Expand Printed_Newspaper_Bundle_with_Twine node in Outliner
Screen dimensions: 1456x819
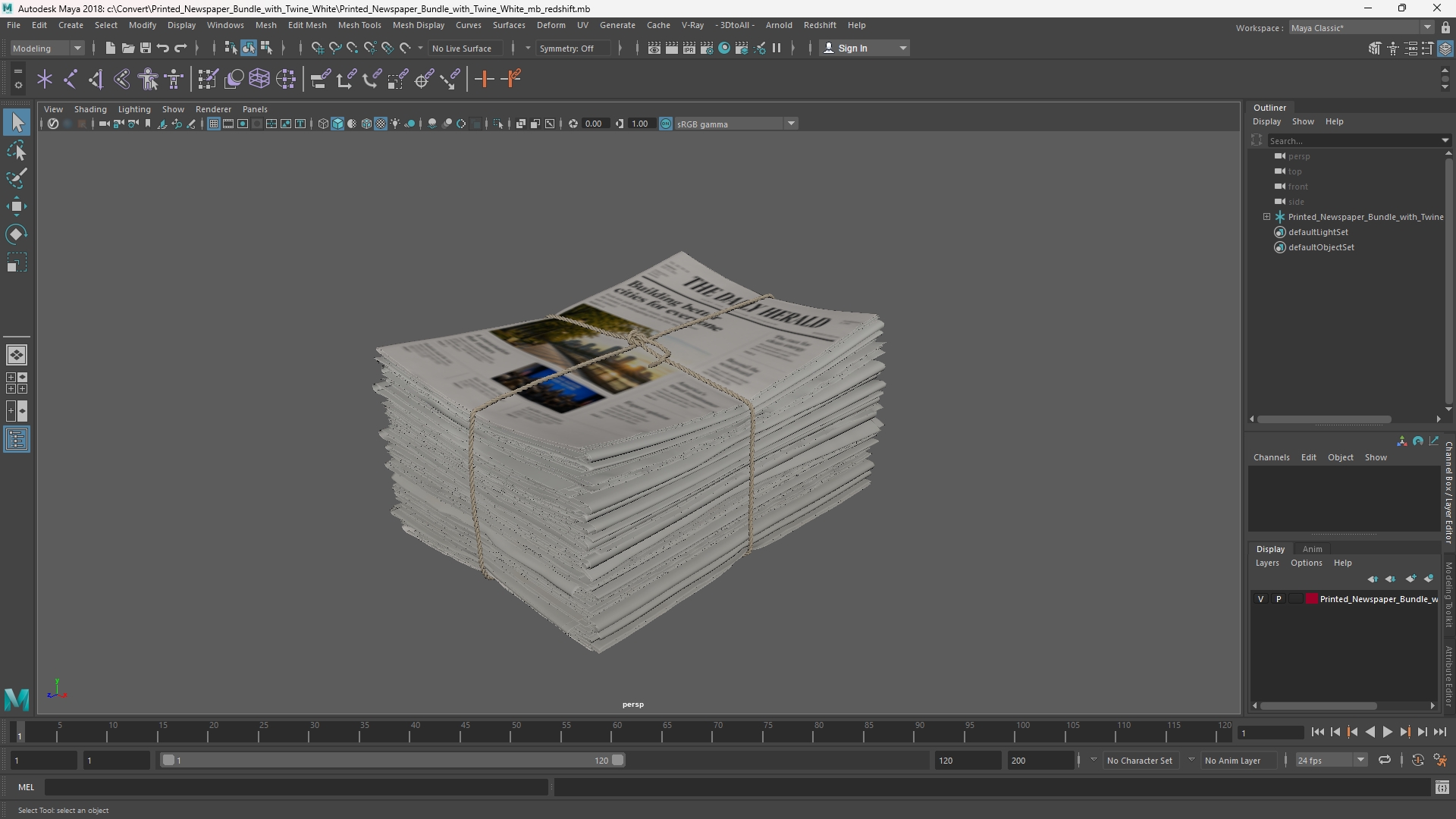[1266, 217]
